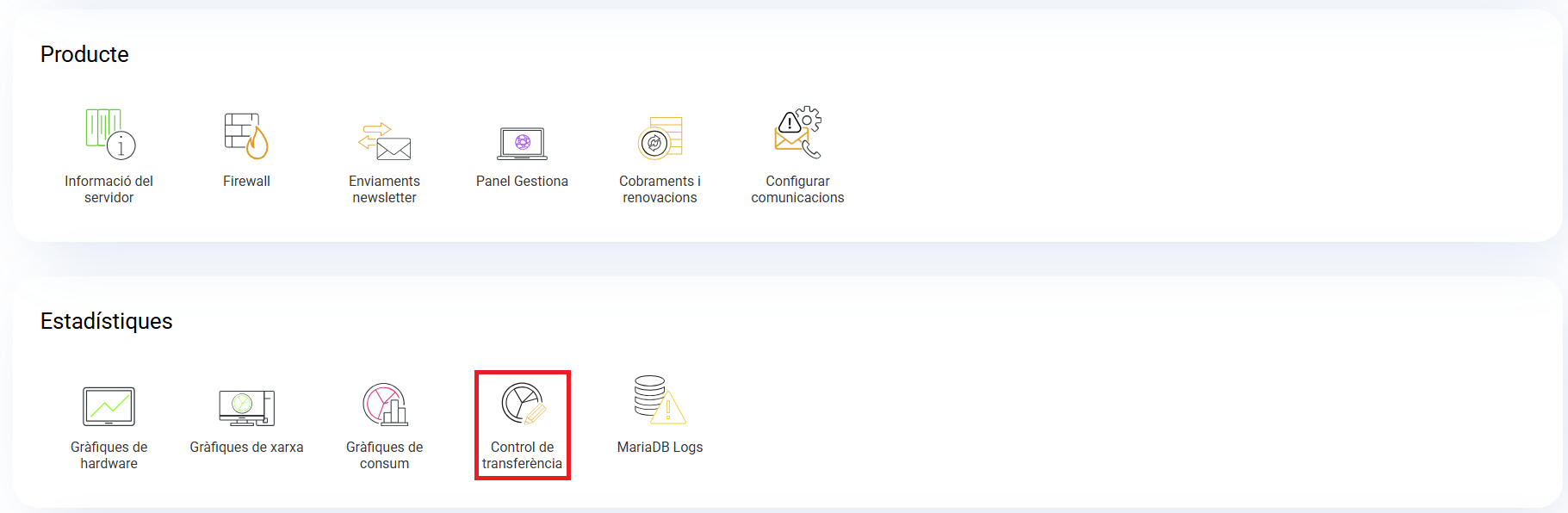This screenshot has height=513, width=1568.
Task: Open the Panel Gestiona laptop icon
Action: (522, 143)
